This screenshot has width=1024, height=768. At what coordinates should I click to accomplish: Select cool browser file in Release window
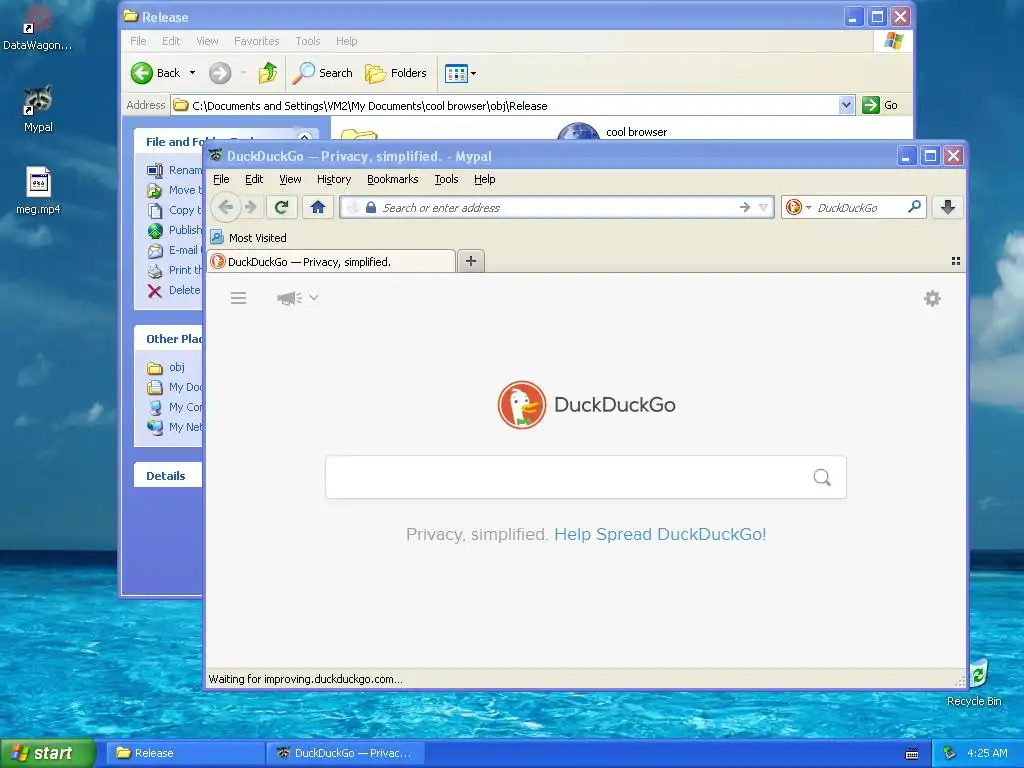[614, 132]
